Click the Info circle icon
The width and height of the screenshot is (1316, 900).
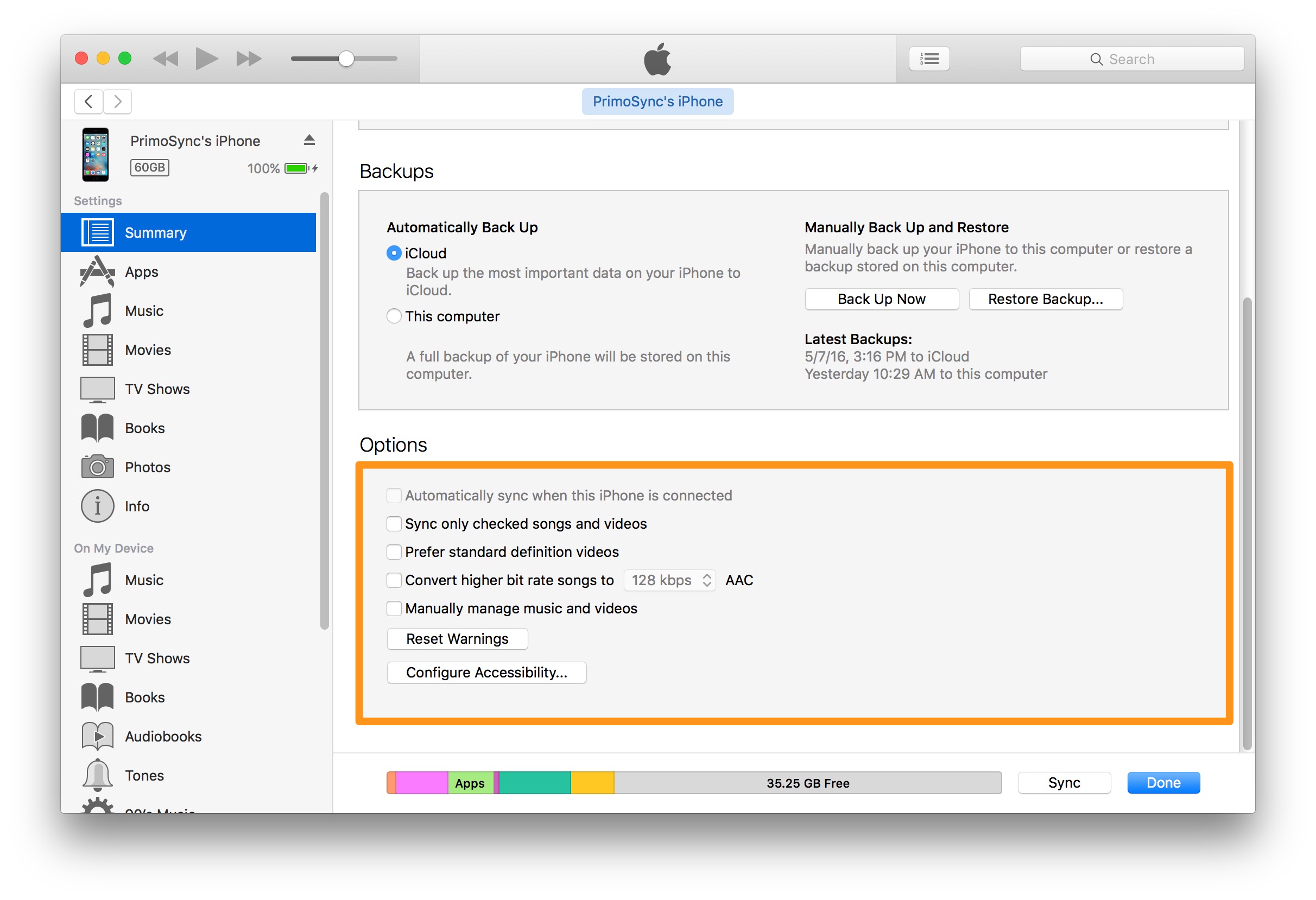point(97,506)
